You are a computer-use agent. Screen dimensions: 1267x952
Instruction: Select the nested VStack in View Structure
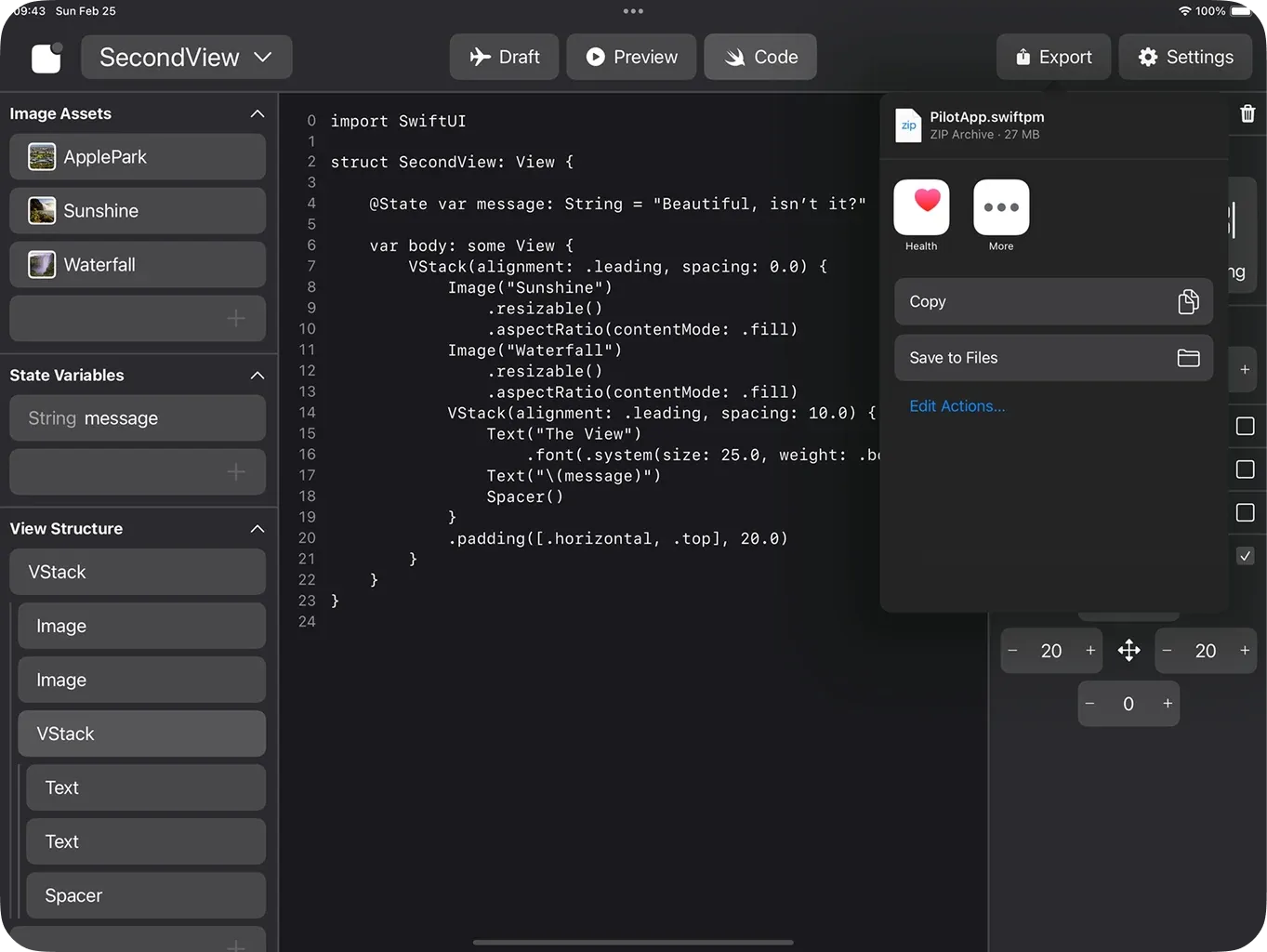click(141, 734)
